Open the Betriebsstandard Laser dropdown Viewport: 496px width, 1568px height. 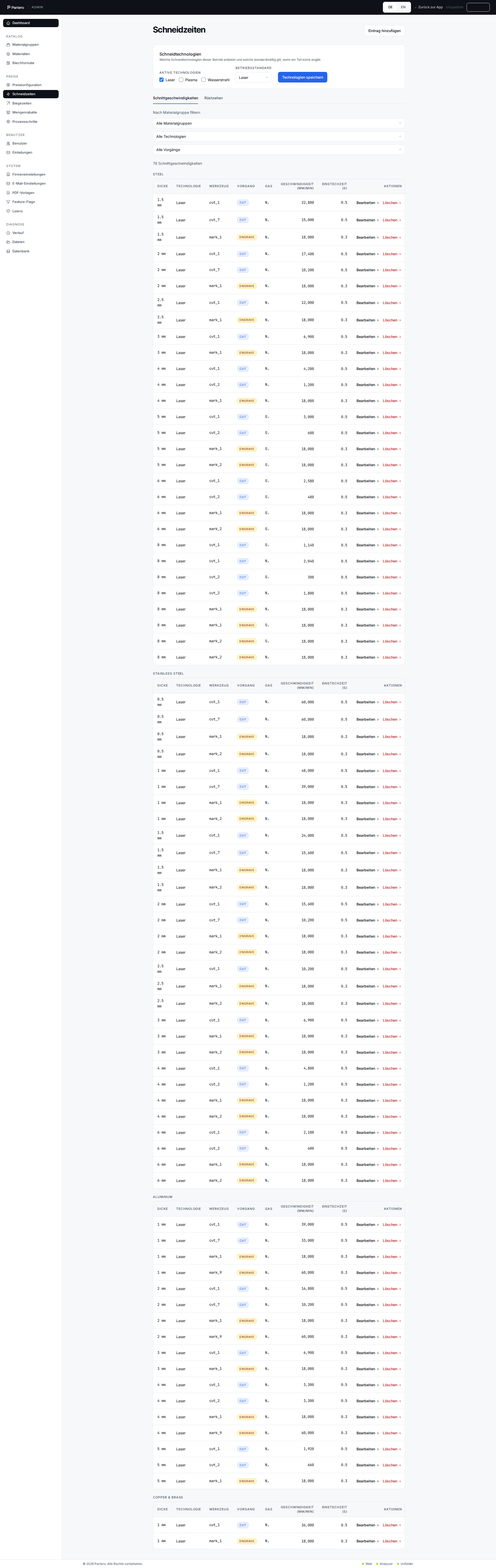point(254,77)
